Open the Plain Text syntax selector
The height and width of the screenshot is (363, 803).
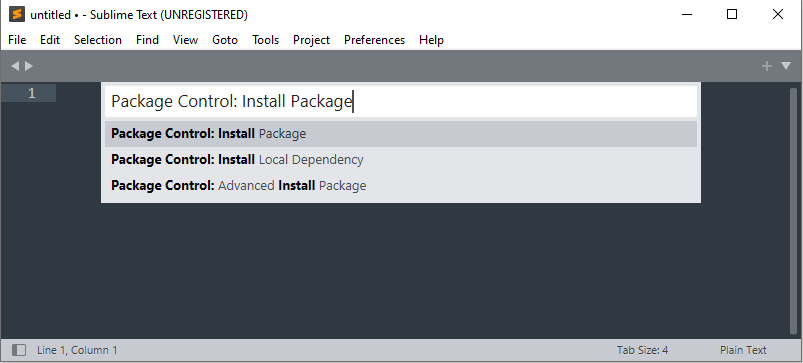743,350
